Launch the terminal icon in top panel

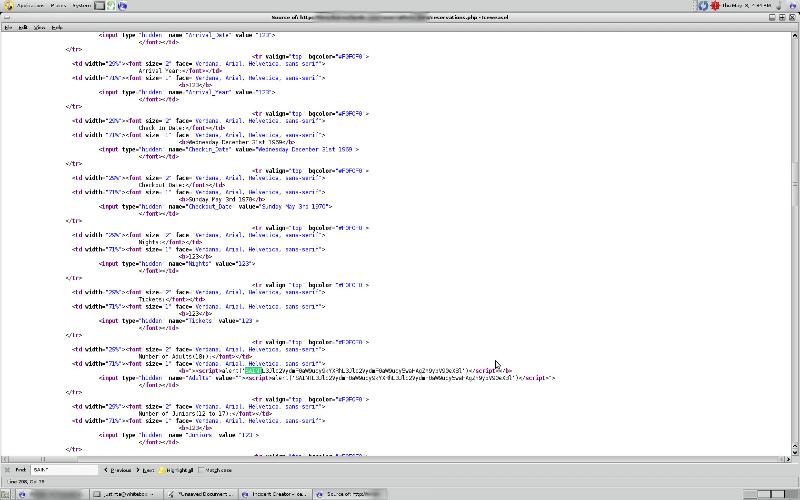coord(100,6)
